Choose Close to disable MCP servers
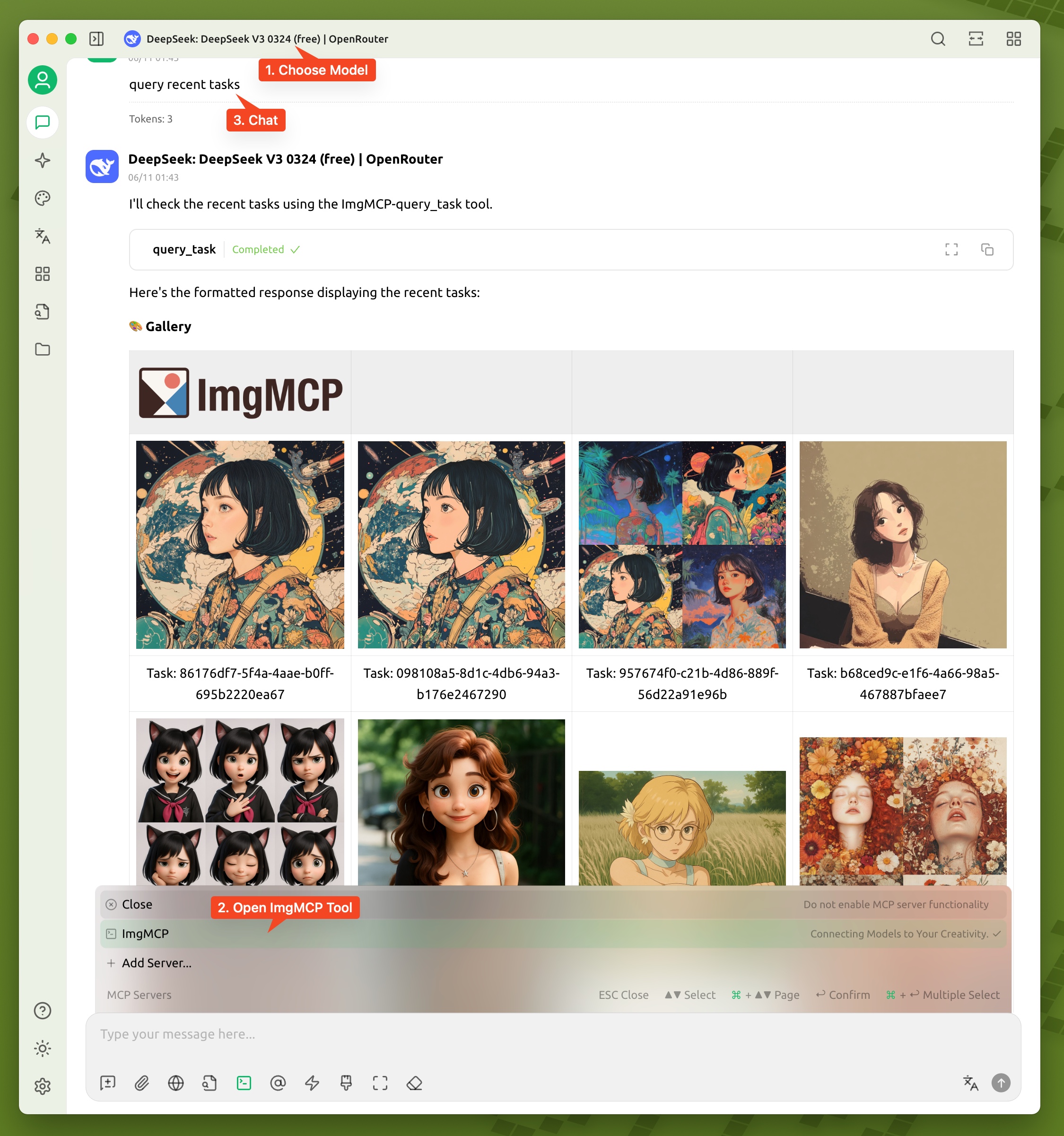The width and height of the screenshot is (1064, 1136). (137, 905)
